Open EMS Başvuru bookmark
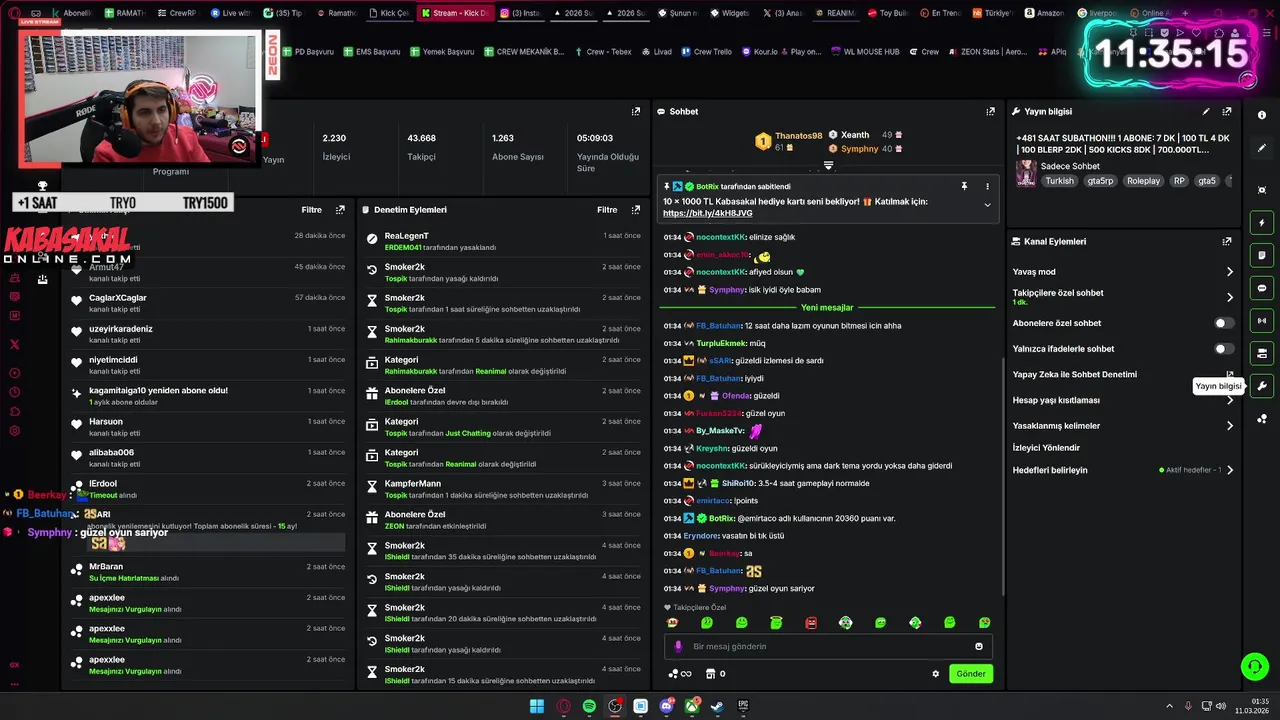This screenshot has width=1280, height=720. pos(371,52)
